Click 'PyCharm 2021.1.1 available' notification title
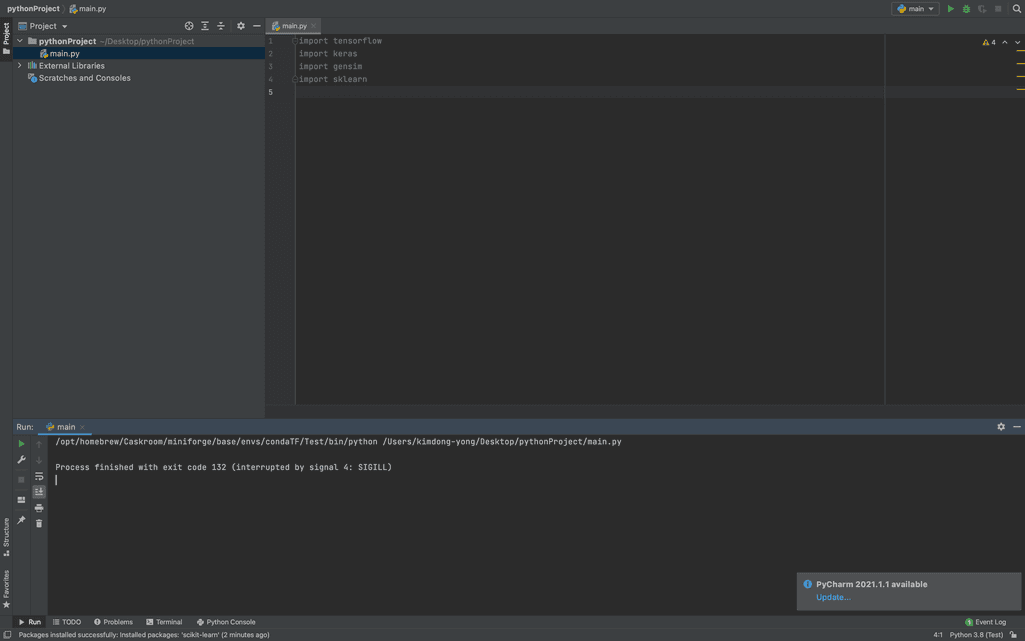1025x641 pixels. point(871,584)
